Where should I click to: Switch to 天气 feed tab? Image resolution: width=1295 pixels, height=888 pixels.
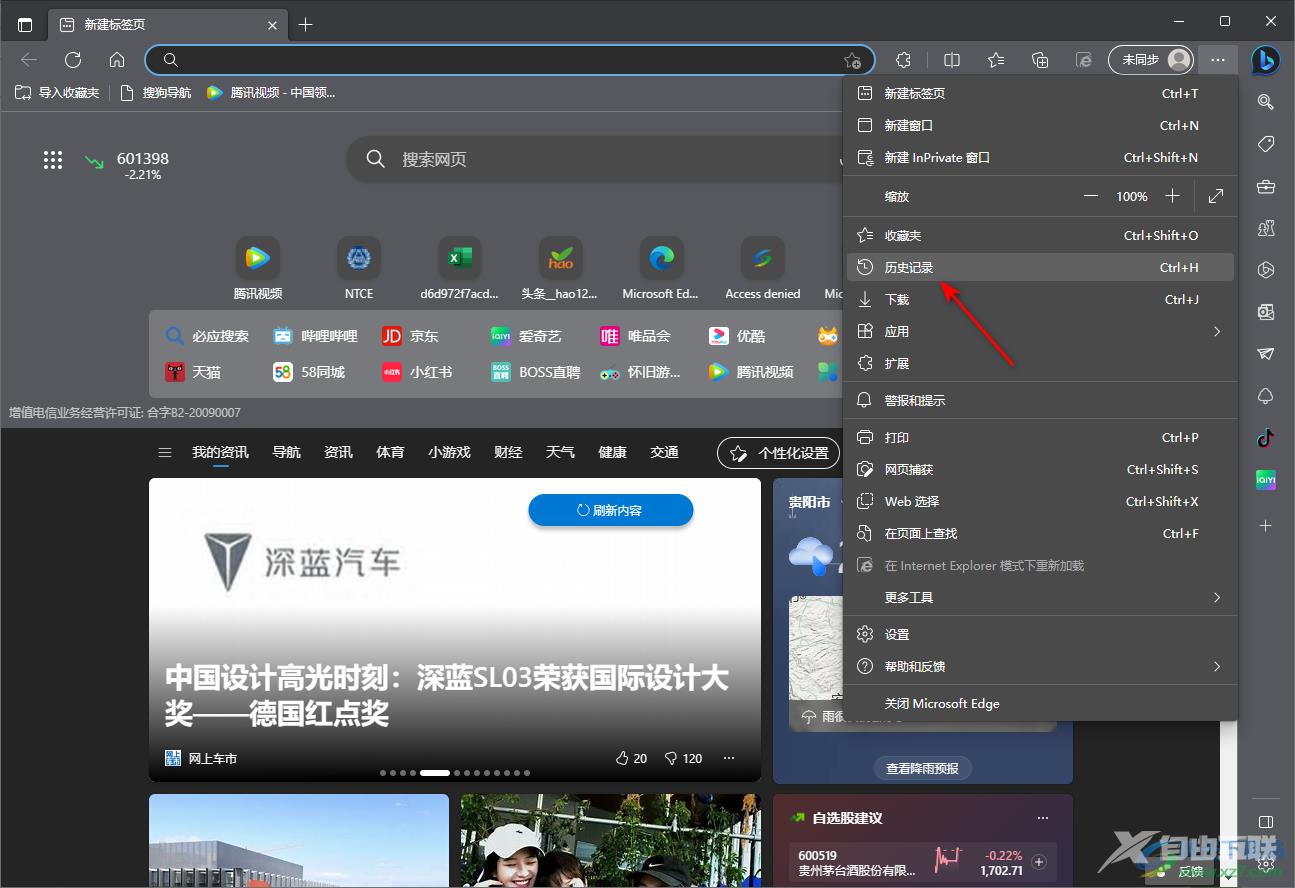click(560, 452)
